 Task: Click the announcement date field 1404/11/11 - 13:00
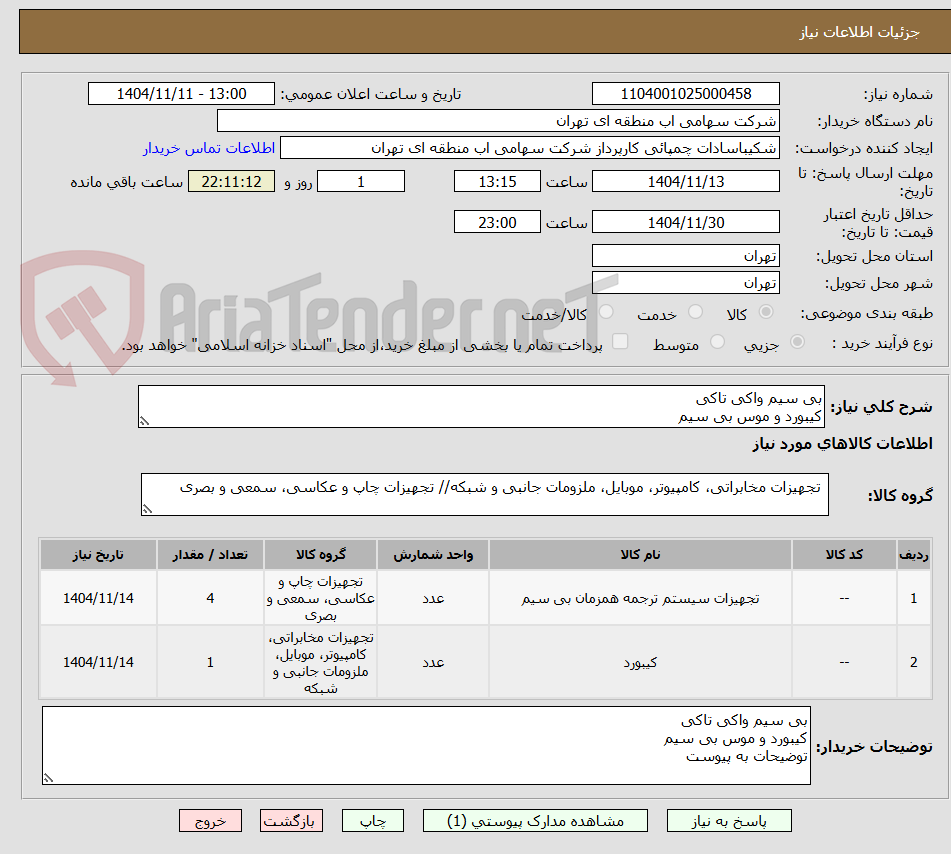tap(181, 94)
